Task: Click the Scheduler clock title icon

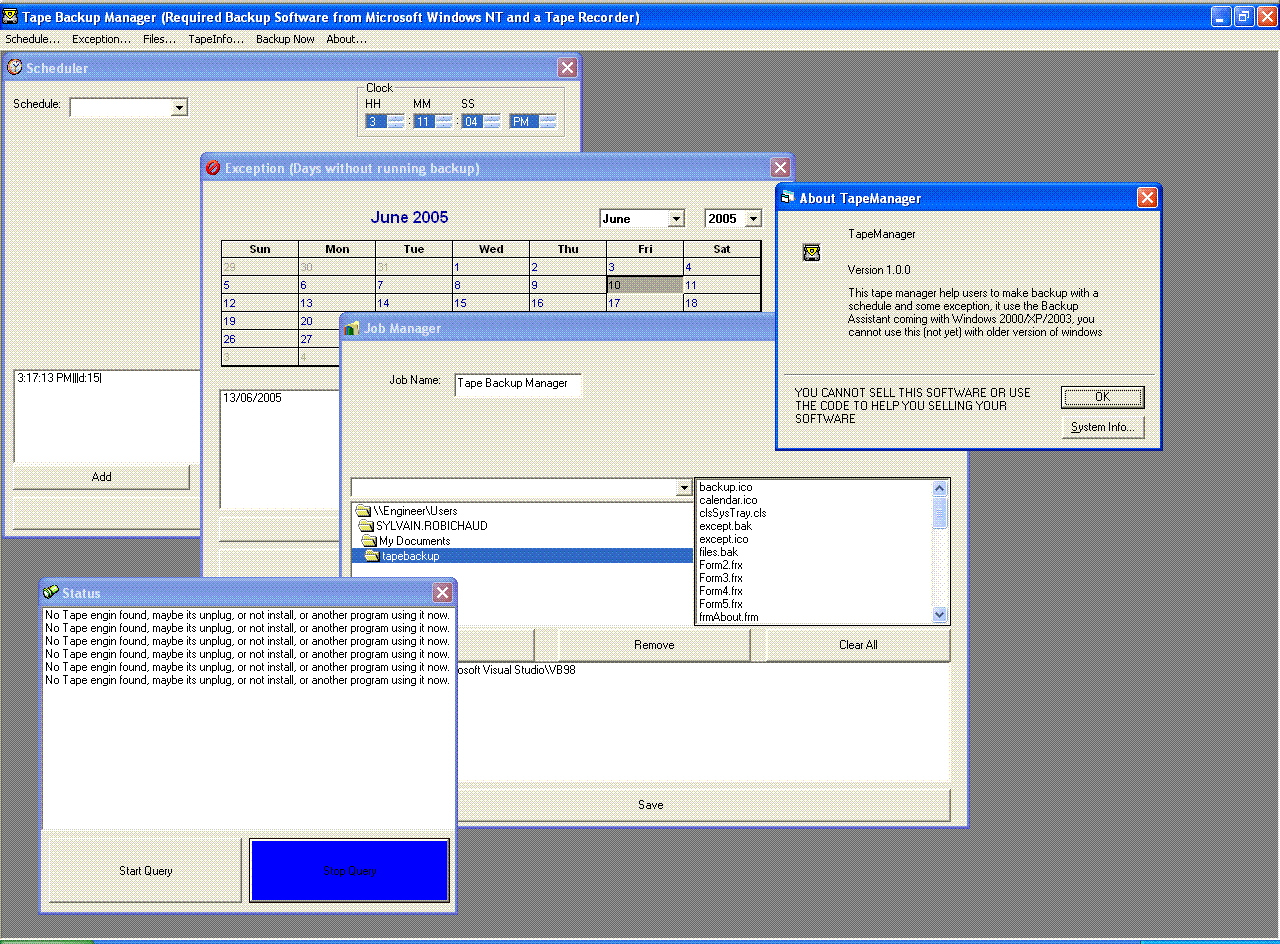Action: 15,68
